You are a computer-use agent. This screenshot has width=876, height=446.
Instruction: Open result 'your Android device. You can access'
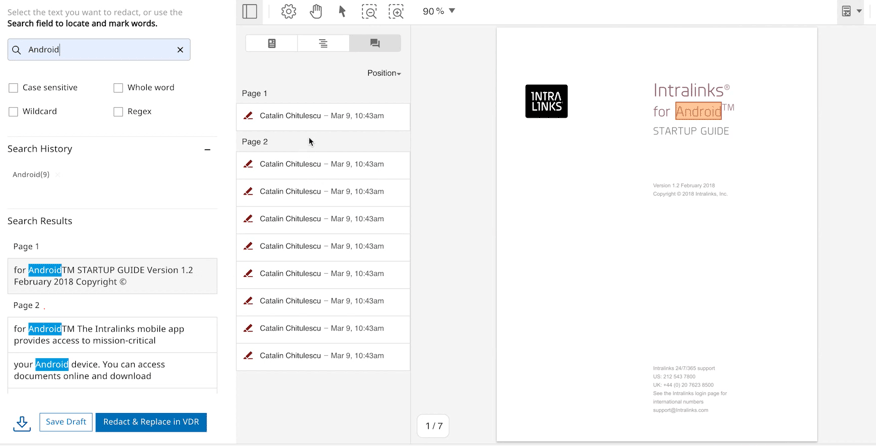pyautogui.click(x=112, y=370)
